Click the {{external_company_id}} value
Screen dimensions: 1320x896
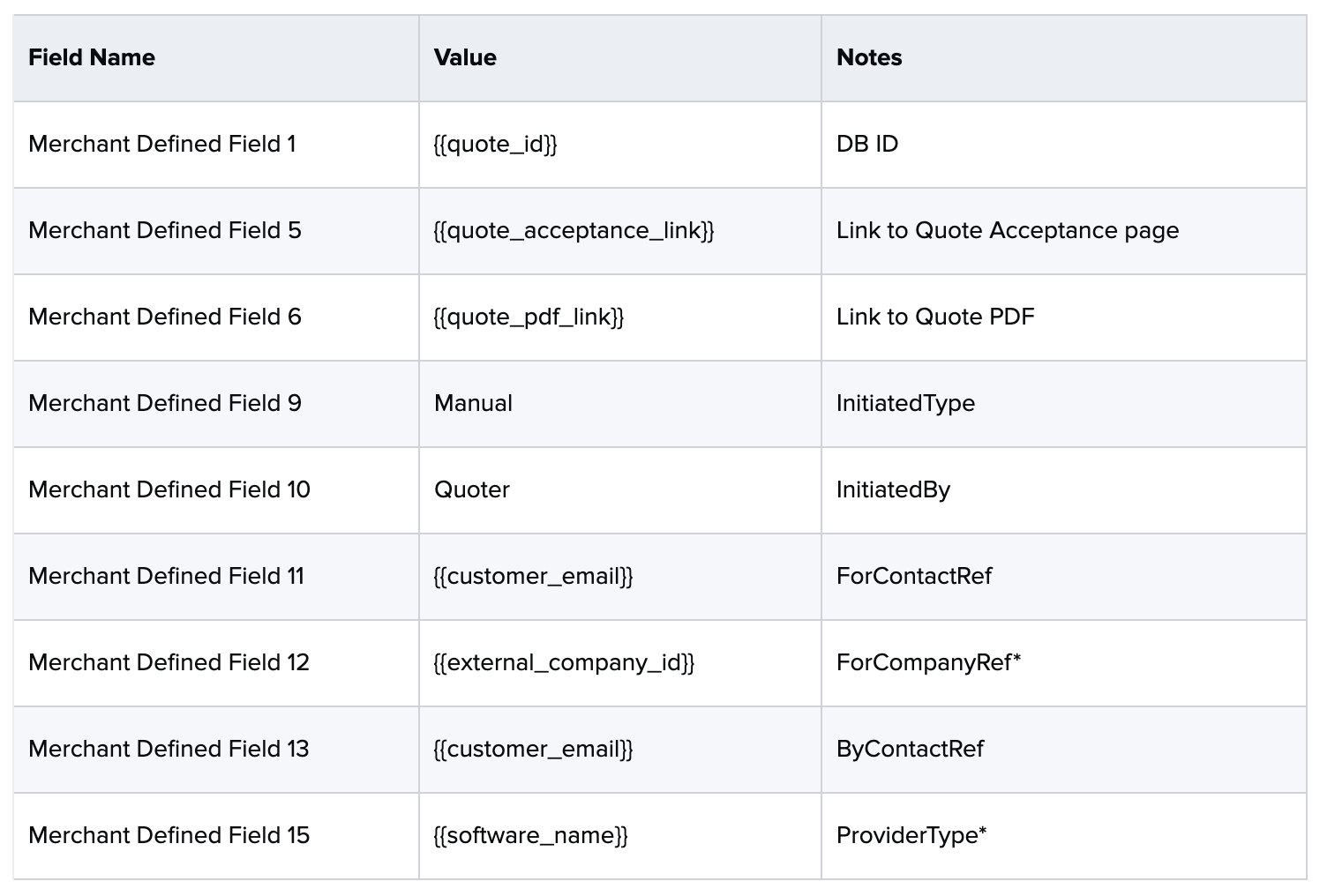[x=565, y=662]
